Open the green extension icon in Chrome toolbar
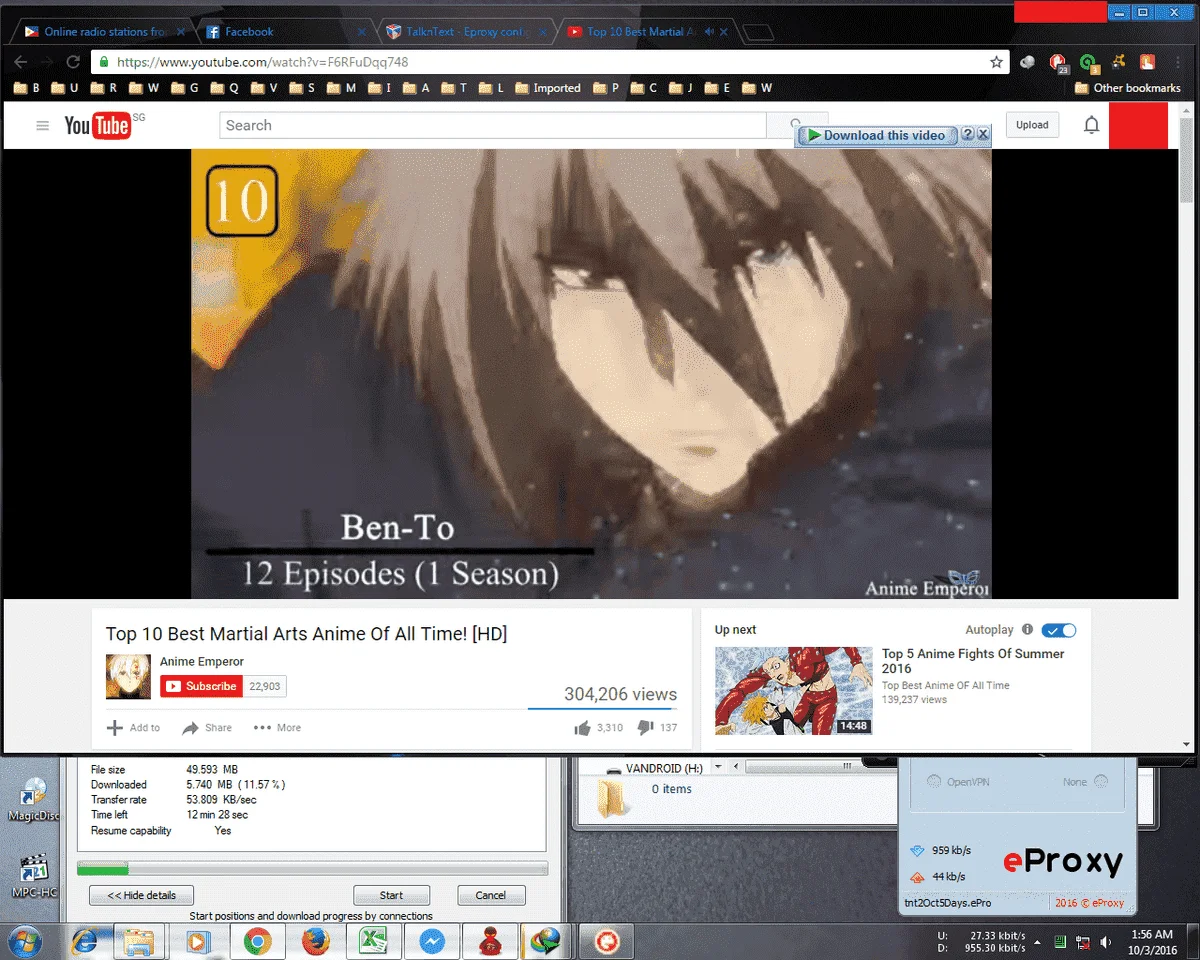This screenshot has width=1200, height=960. click(1089, 62)
